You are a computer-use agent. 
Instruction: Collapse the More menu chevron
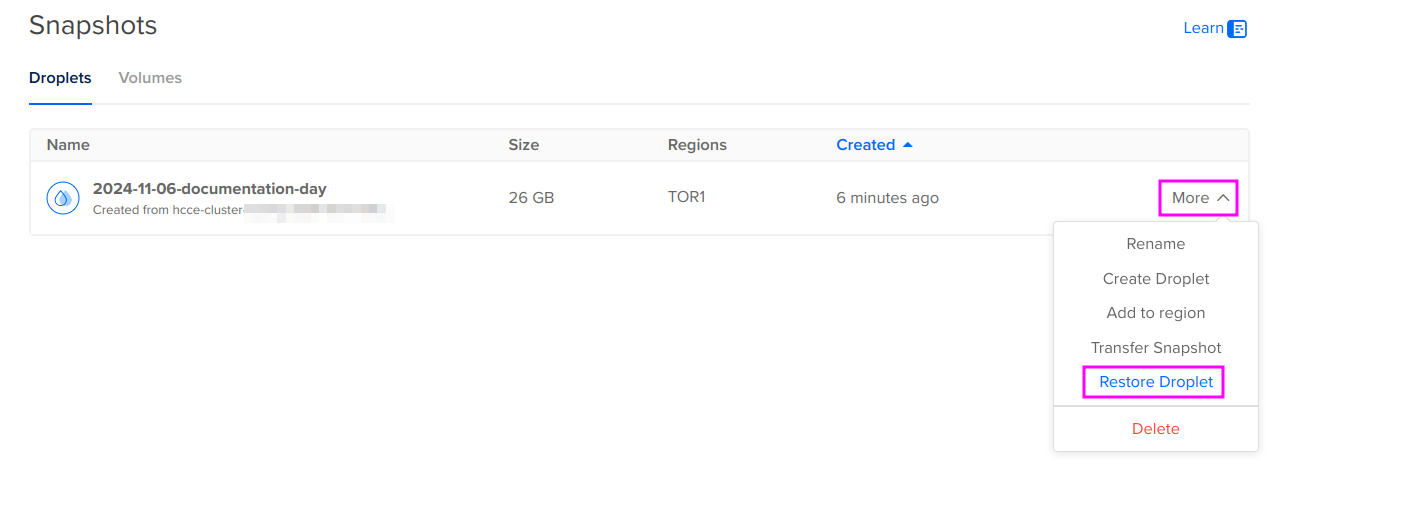(x=1223, y=198)
